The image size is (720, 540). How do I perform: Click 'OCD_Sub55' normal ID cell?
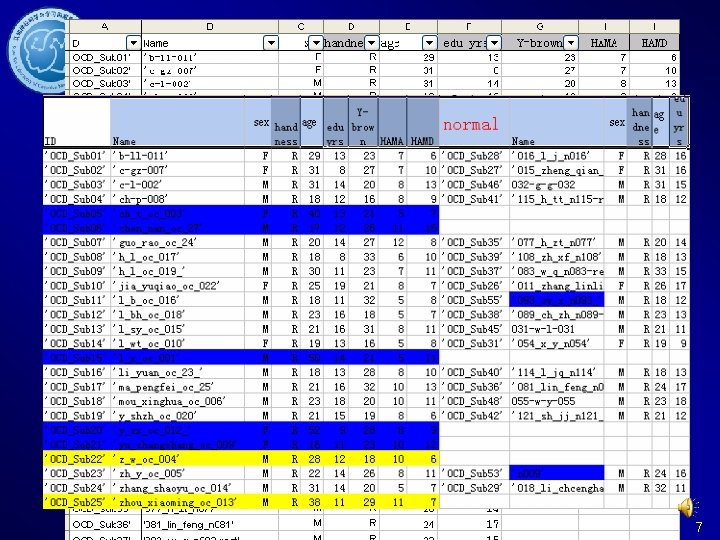474,300
